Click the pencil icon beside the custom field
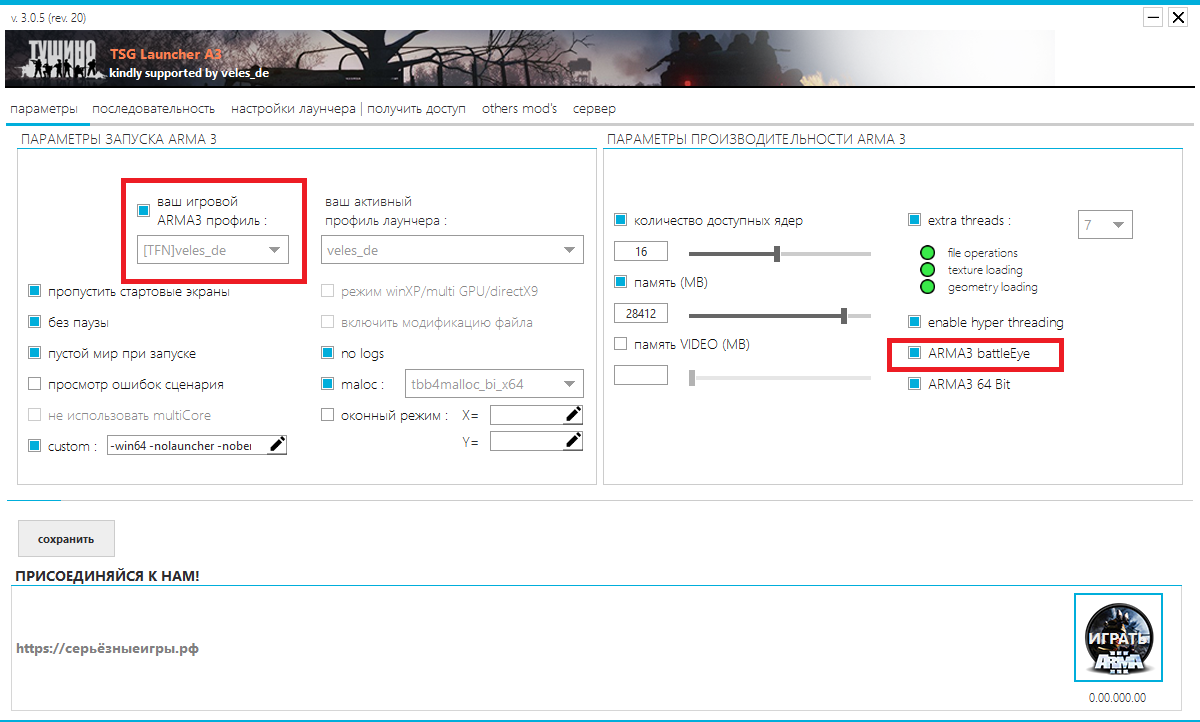Viewport: 1200px width, 722px height. pos(277,446)
